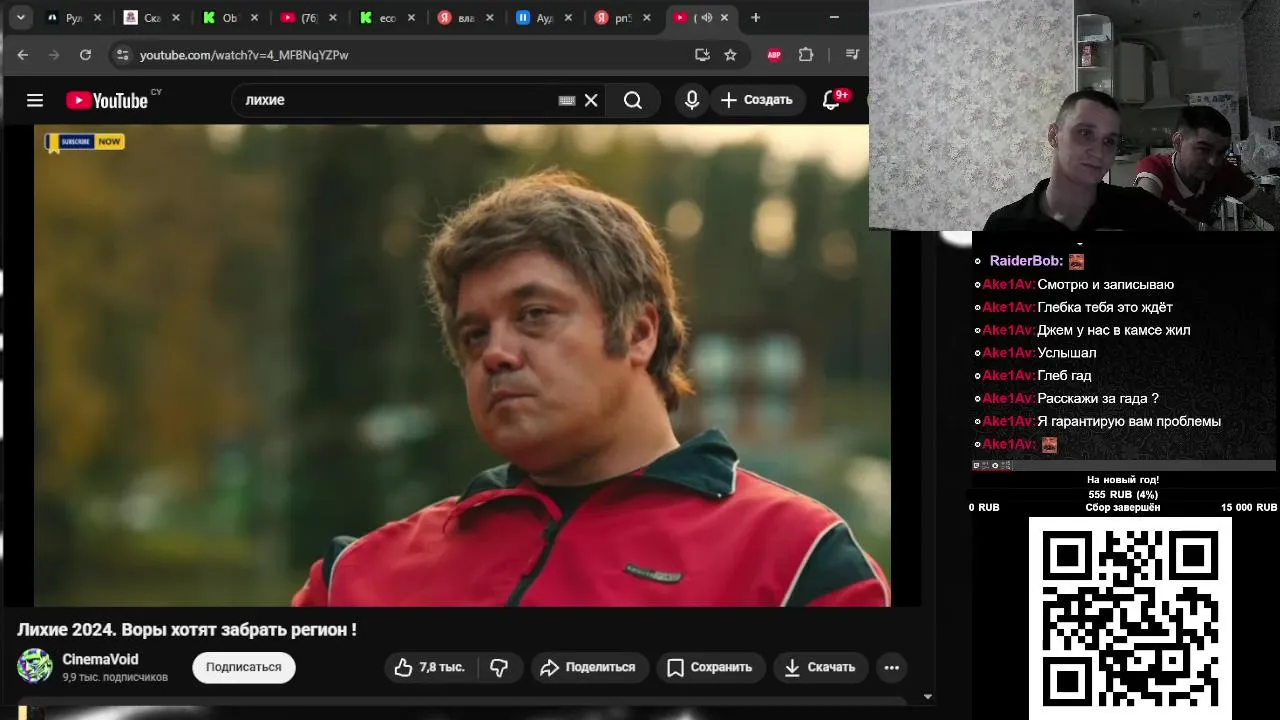This screenshot has width=1280, height=720.
Task: Open the YouTube hamburger guide menu
Action: pos(35,100)
